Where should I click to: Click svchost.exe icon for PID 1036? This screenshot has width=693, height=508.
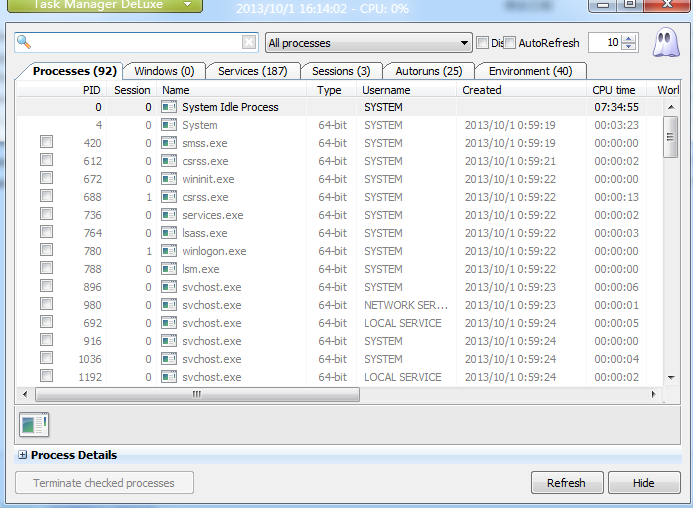point(169,359)
